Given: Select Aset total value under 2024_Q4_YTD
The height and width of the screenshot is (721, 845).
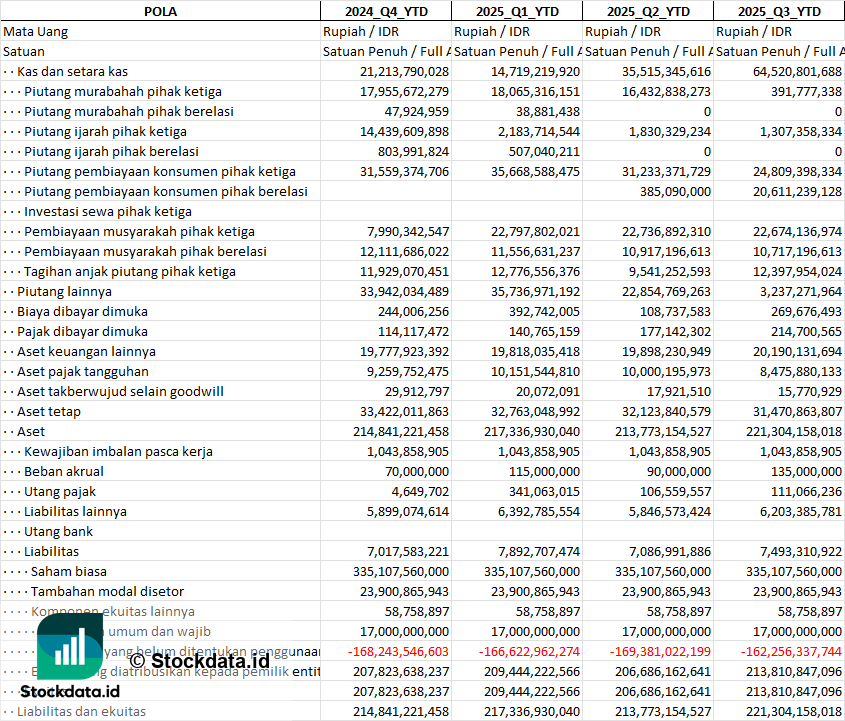Looking at the screenshot, I should coord(386,431).
